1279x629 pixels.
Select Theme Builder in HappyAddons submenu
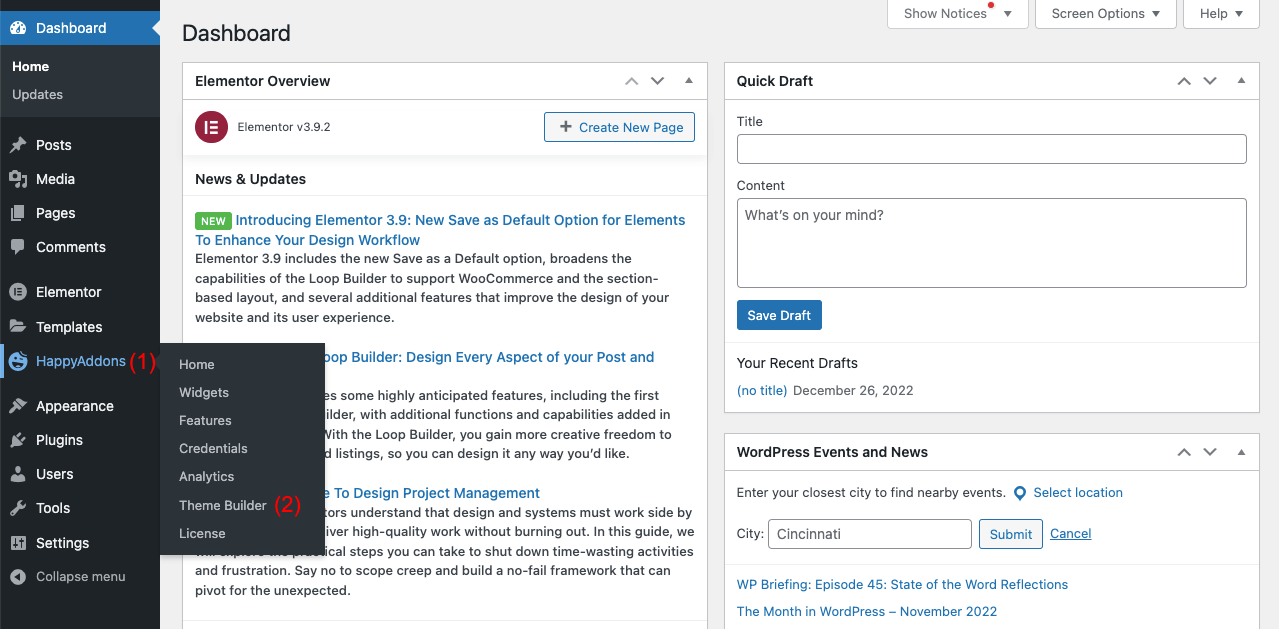223,505
